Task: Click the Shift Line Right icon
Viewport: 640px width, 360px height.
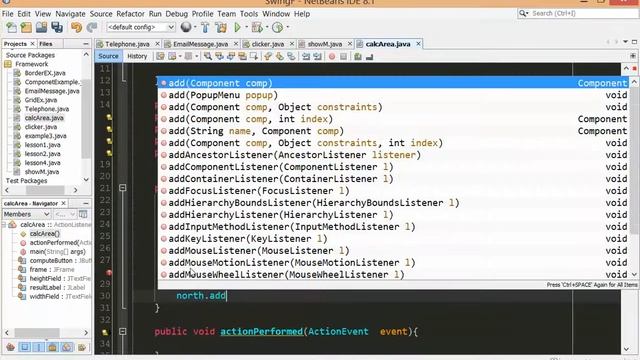Action: (317, 56)
